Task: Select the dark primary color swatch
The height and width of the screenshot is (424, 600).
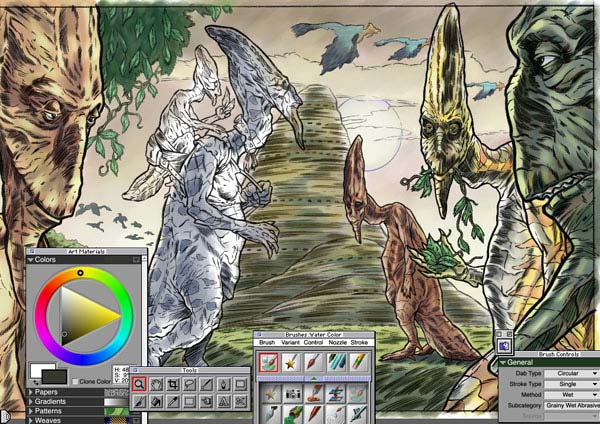Action: click(54, 377)
